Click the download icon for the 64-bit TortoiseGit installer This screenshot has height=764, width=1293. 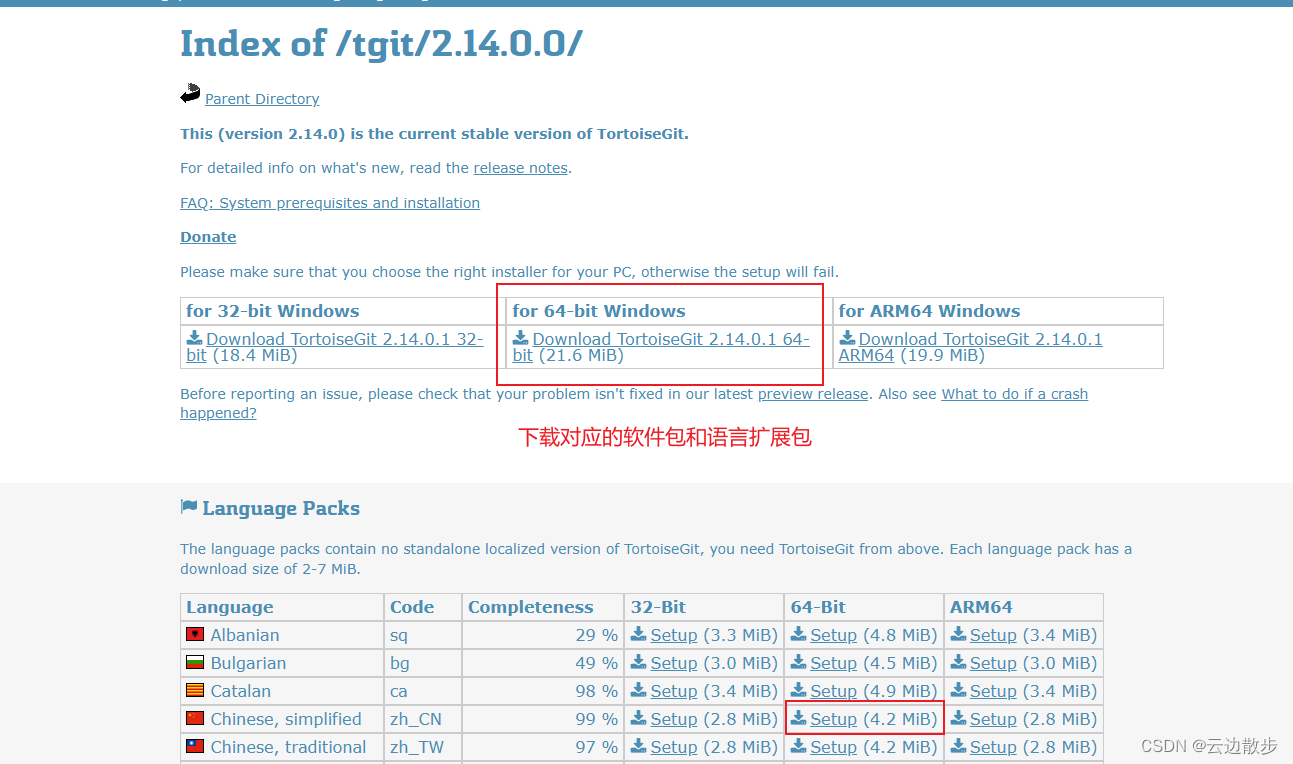point(521,338)
